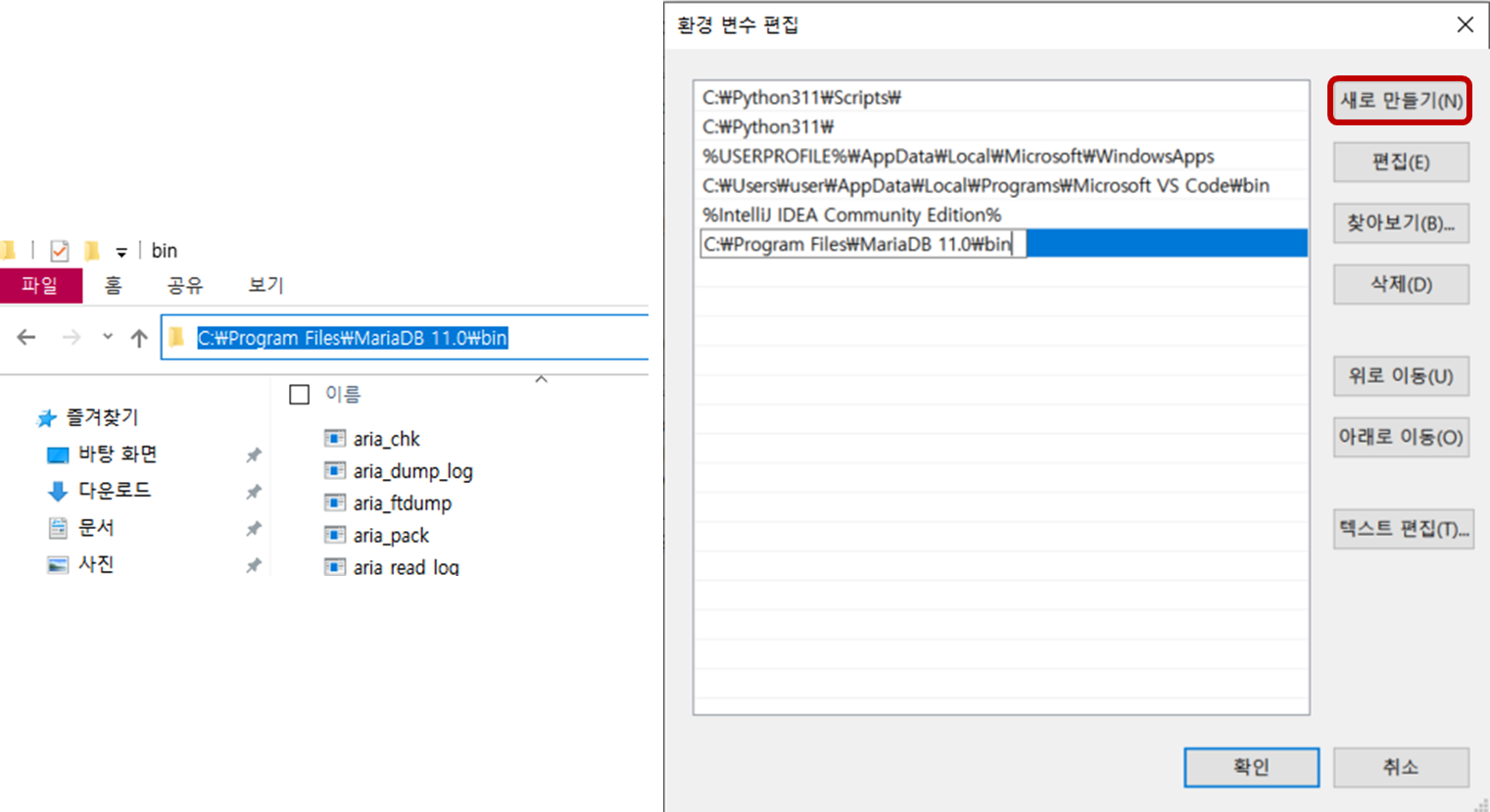Click the folder icon in the address bar

pos(173,337)
